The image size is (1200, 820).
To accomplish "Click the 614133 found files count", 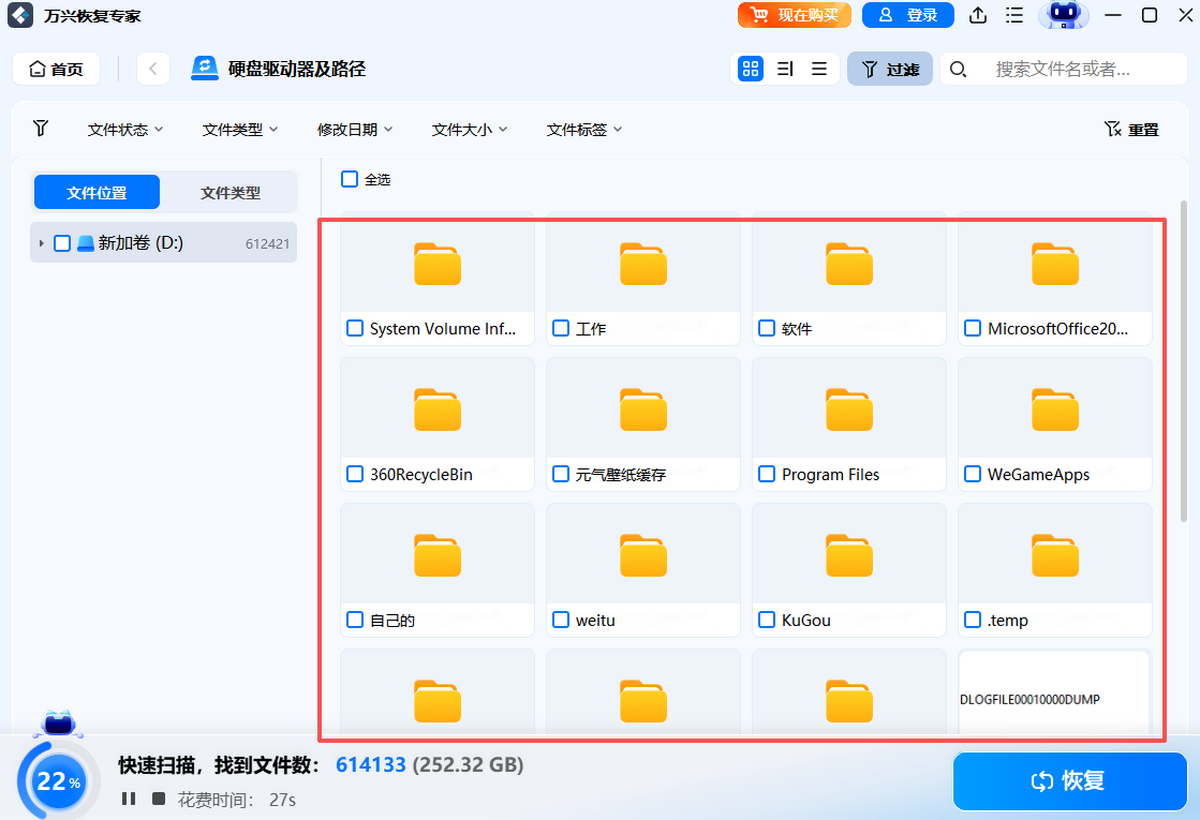I will [371, 765].
